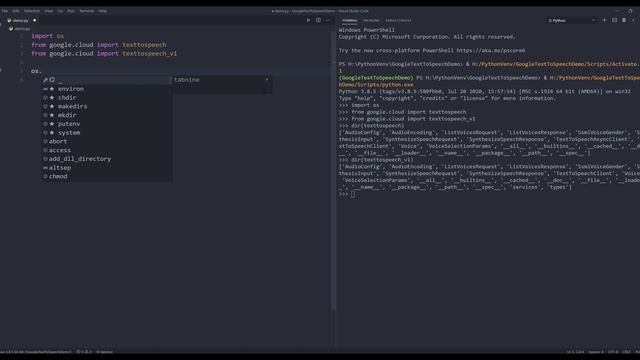640x360 pixels.
Task: Click the tabnine status bar item
Action: point(104,352)
